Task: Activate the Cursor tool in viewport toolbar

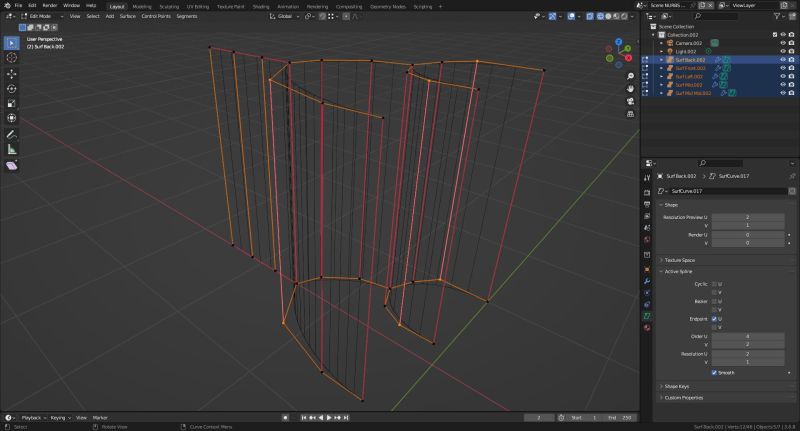Action: (x=12, y=58)
